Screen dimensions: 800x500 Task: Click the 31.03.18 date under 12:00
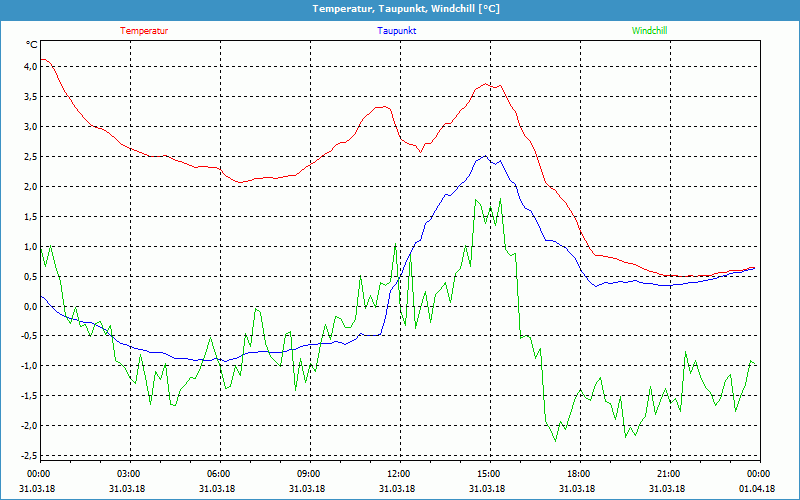click(x=396, y=489)
